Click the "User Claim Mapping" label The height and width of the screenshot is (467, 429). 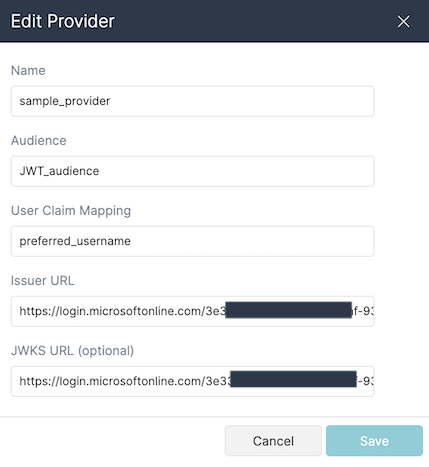coord(71,211)
